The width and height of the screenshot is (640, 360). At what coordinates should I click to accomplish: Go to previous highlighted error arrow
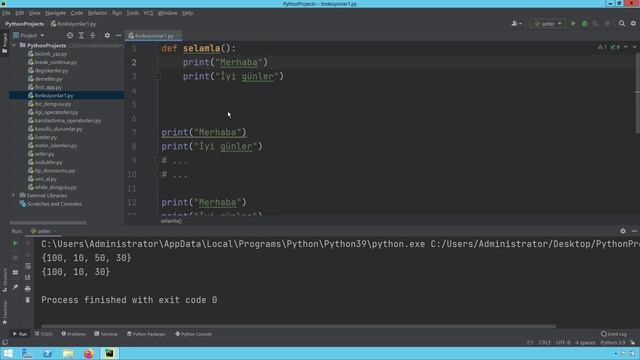point(626,47)
